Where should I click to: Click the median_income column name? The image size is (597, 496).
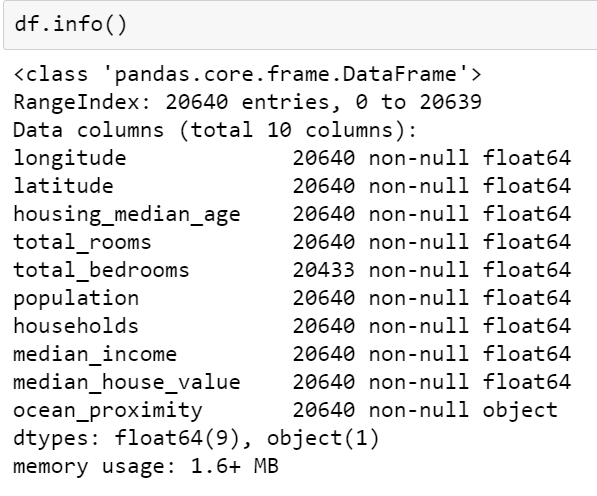pyautogui.click(x=95, y=354)
